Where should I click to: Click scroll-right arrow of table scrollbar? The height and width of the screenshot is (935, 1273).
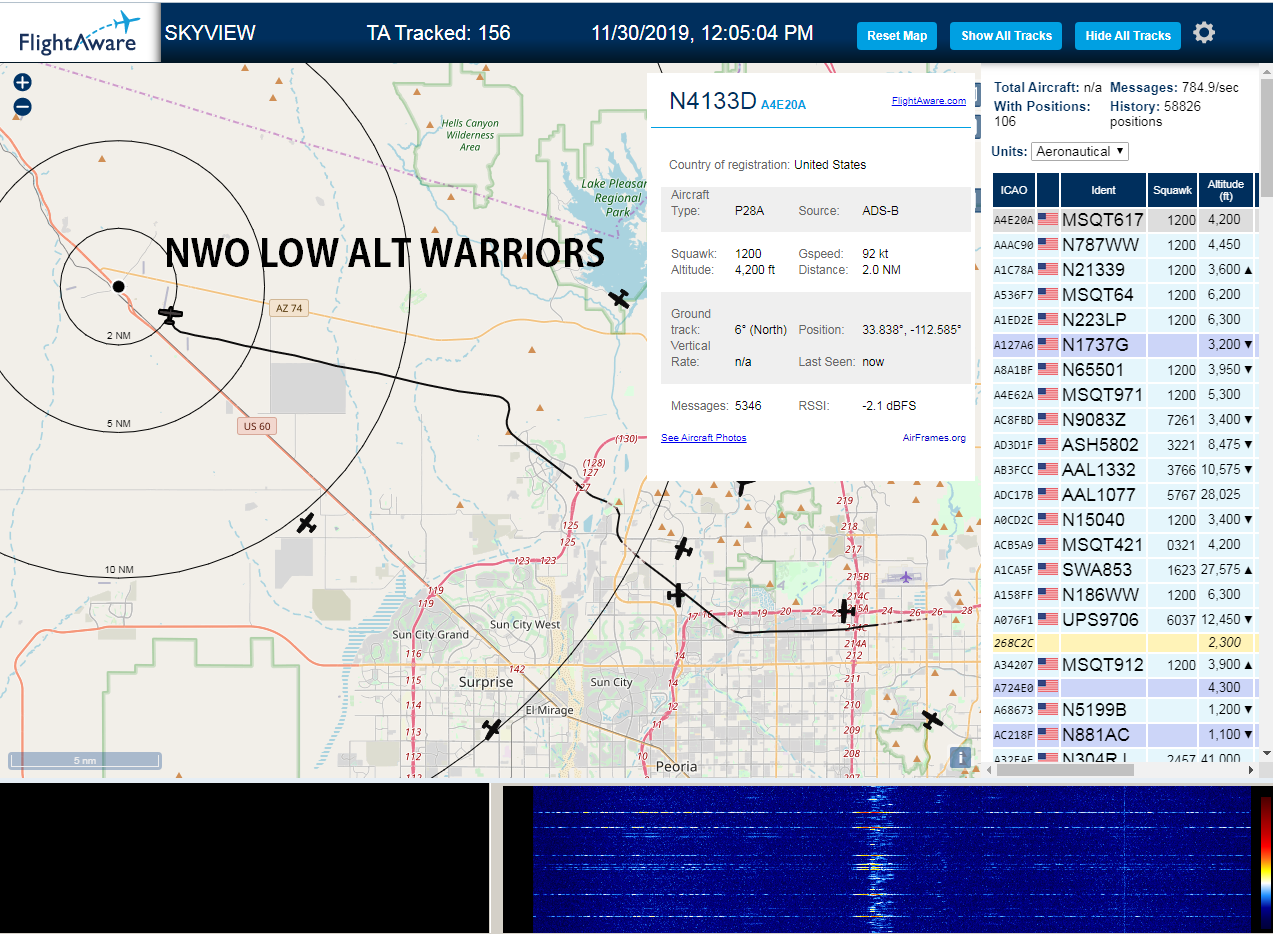(1250, 770)
